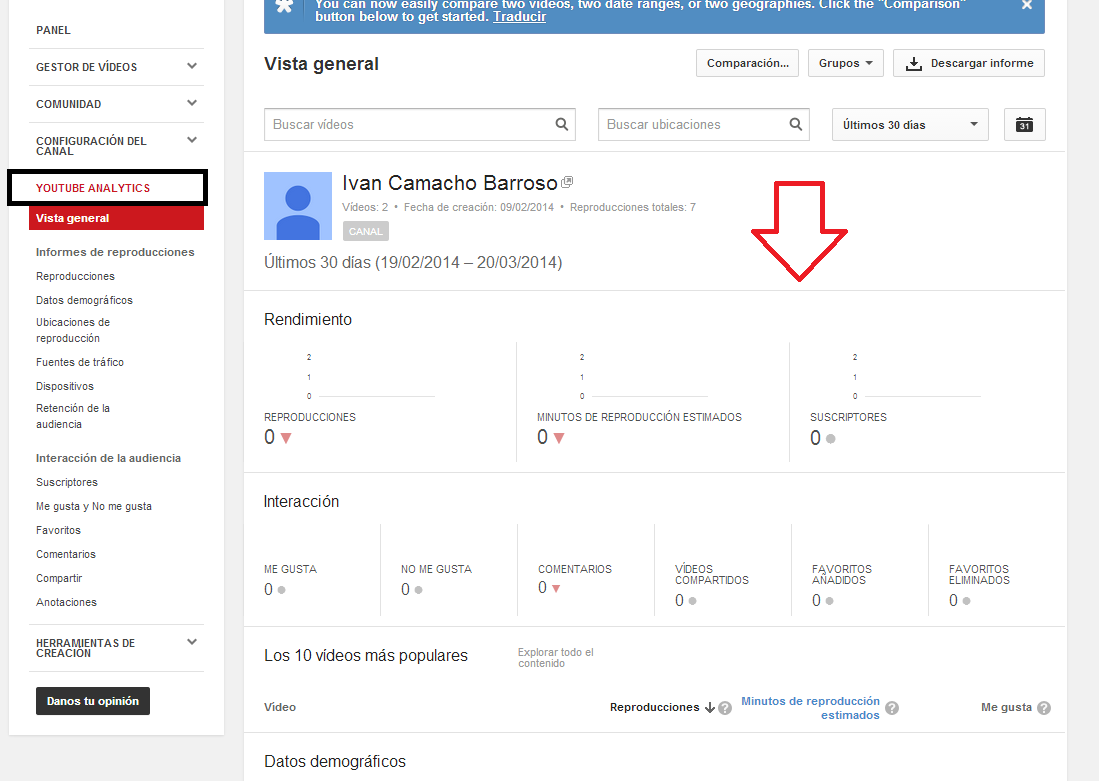The width and height of the screenshot is (1099, 781).
Task: Click the star icon in the blue banner
Action: [x=284, y=6]
